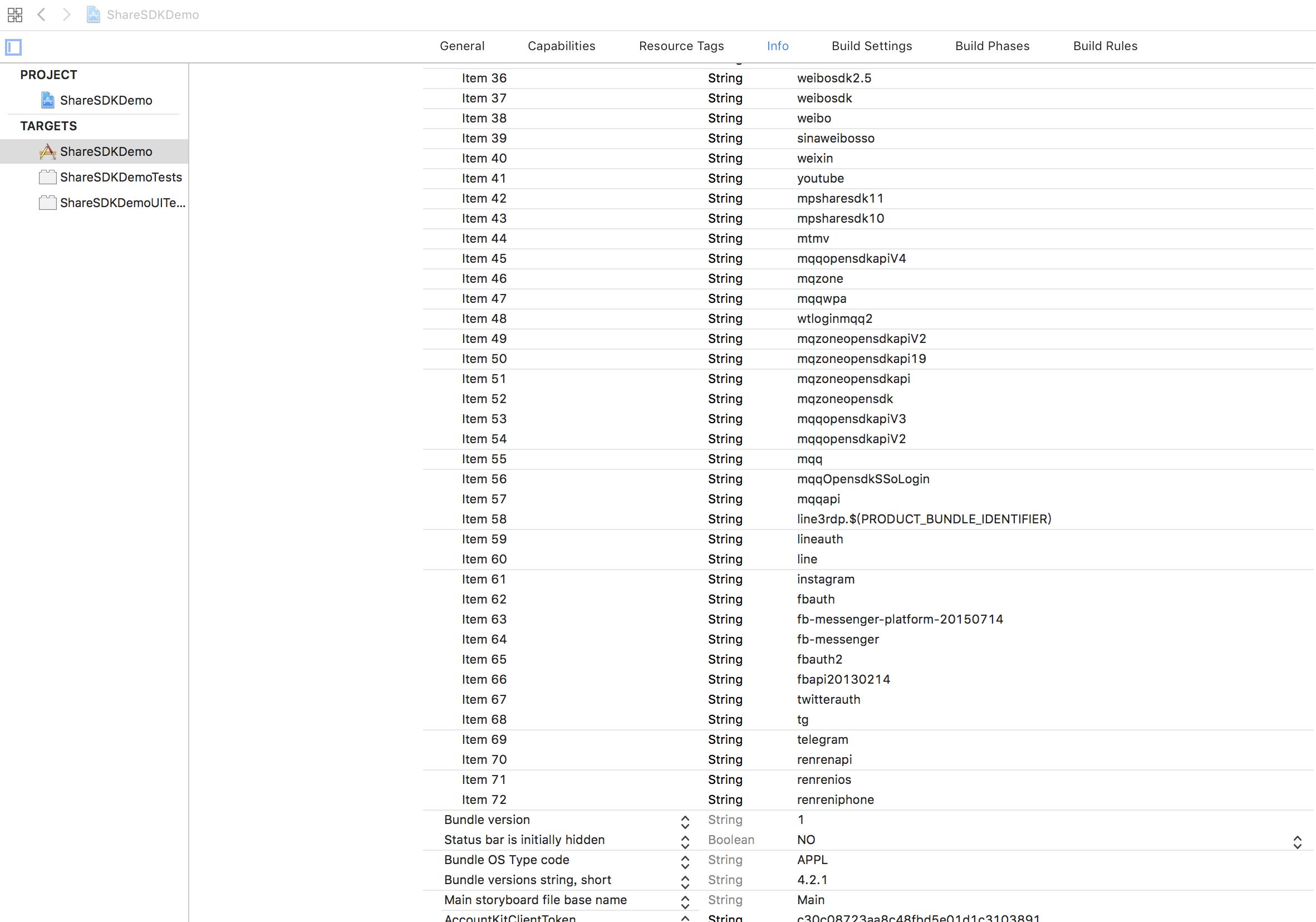
Task: Open Build Phases tab
Action: (x=991, y=46)
